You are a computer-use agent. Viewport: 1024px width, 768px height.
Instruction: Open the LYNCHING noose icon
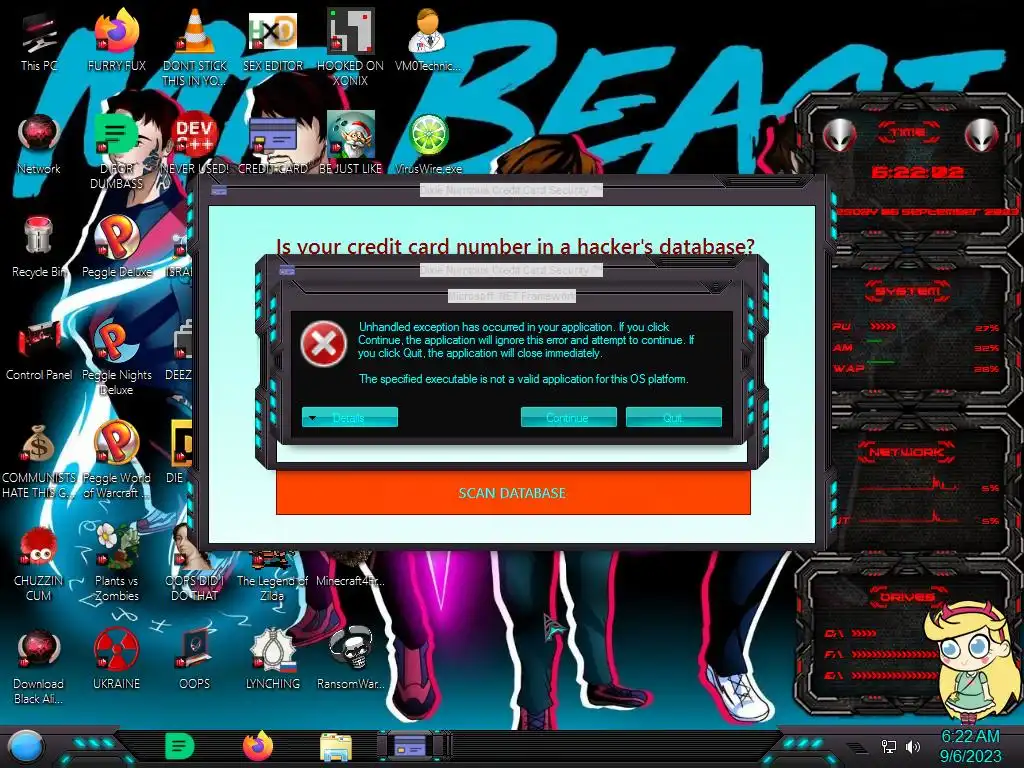coord(272,660)
